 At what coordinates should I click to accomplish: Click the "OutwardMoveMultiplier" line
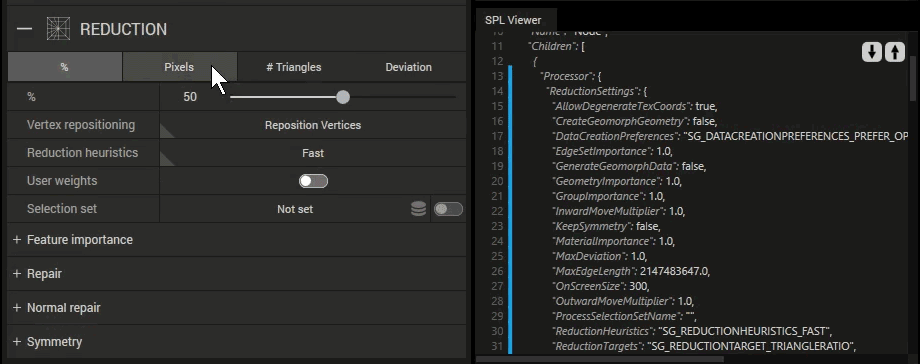(623, 301)
